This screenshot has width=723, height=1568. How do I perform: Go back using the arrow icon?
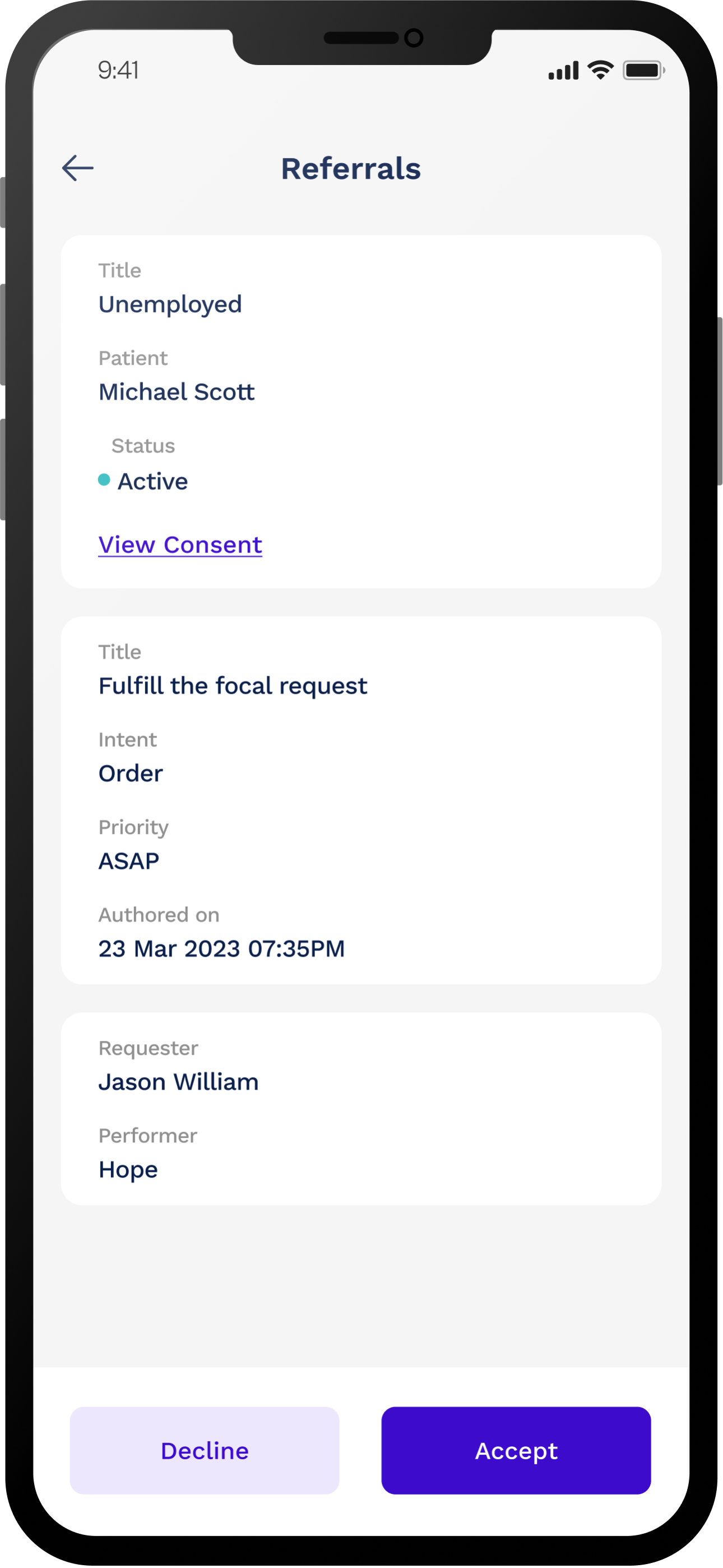(x=78, y=168)
